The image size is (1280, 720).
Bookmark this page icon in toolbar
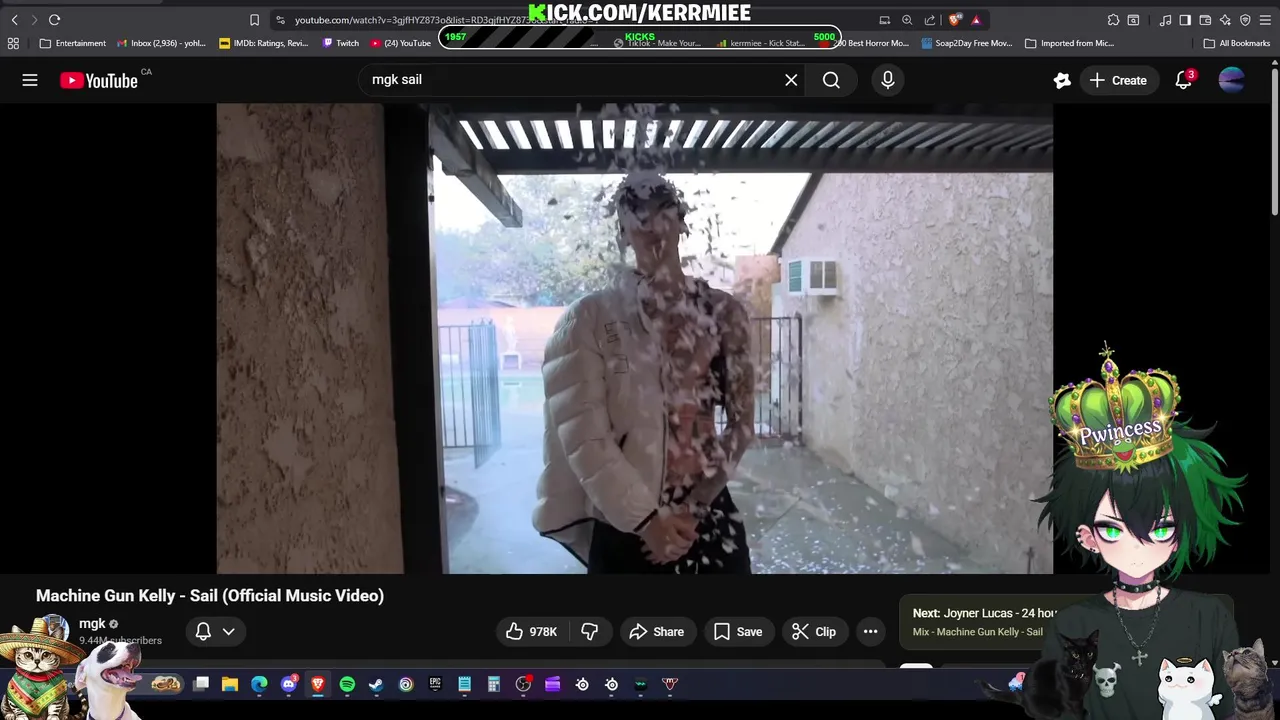coord(254,20)
